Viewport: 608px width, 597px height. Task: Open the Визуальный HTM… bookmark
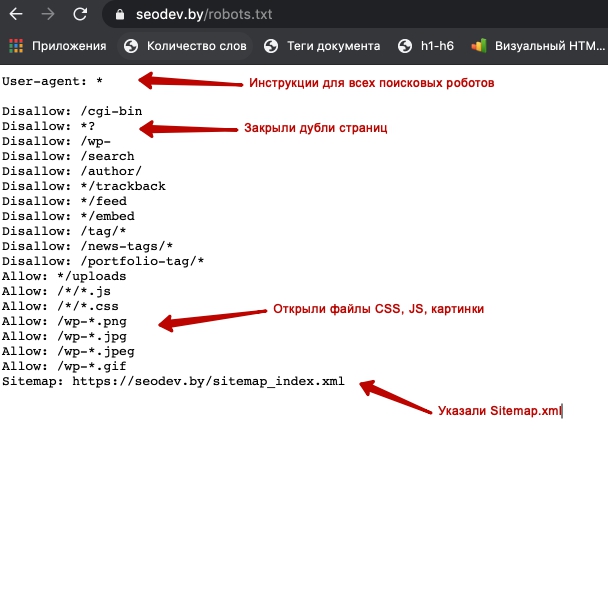click(x=540, y=46)
